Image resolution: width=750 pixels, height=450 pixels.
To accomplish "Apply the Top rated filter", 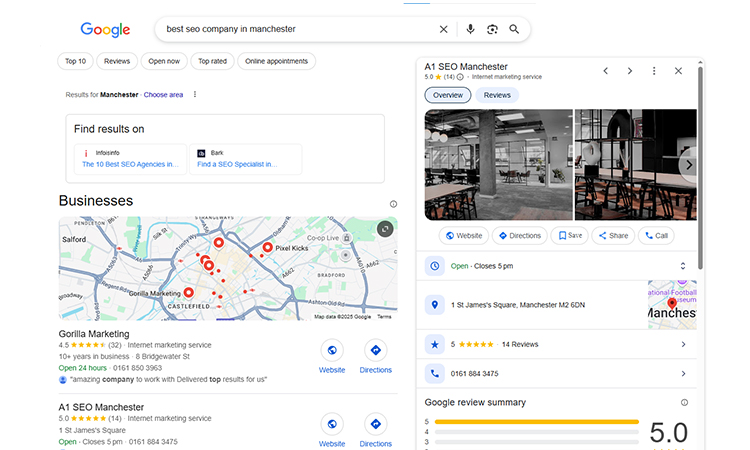I will click(212, 61).
